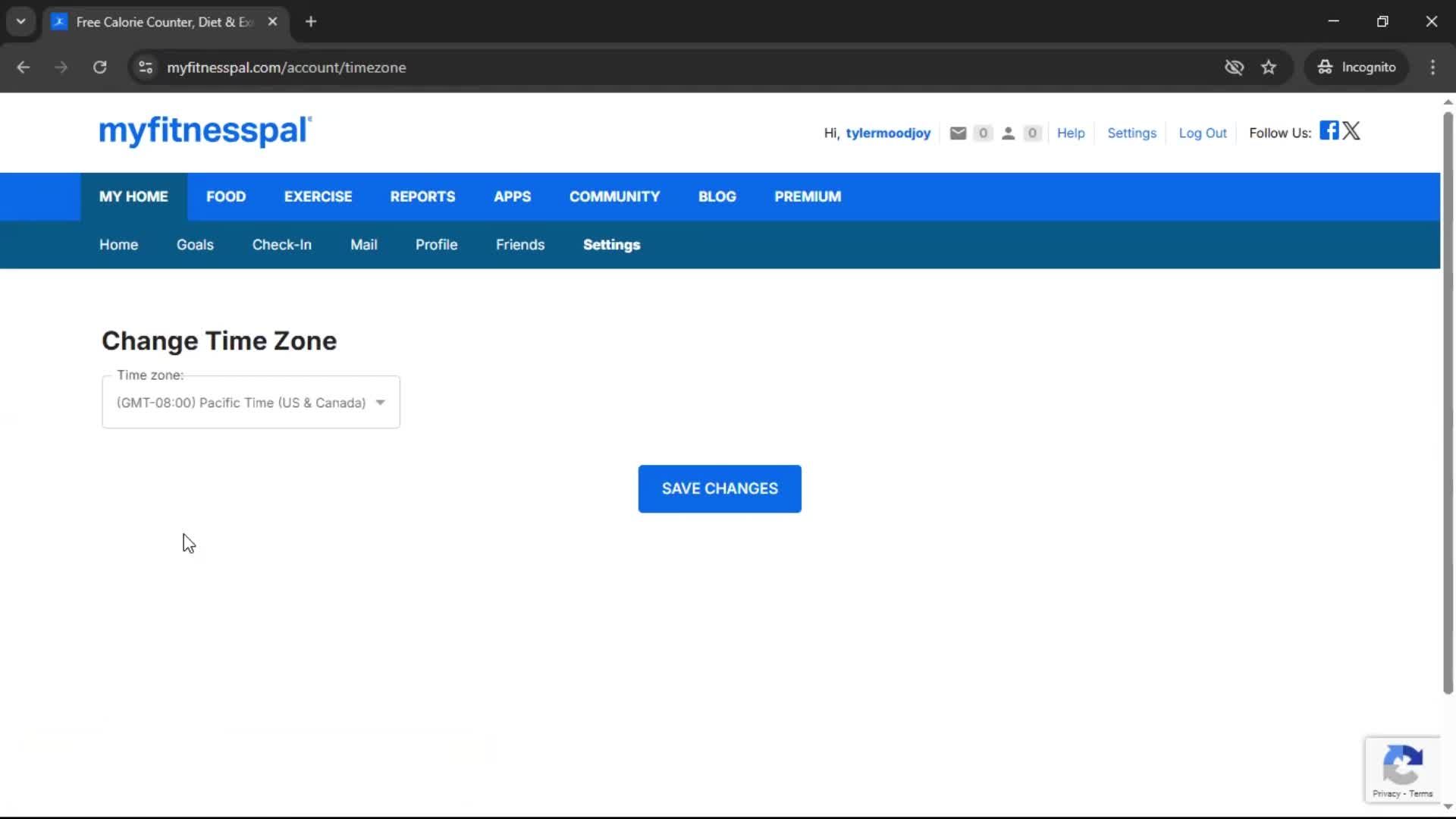Open the PREMIUM main tab

[x=808, y=196]
